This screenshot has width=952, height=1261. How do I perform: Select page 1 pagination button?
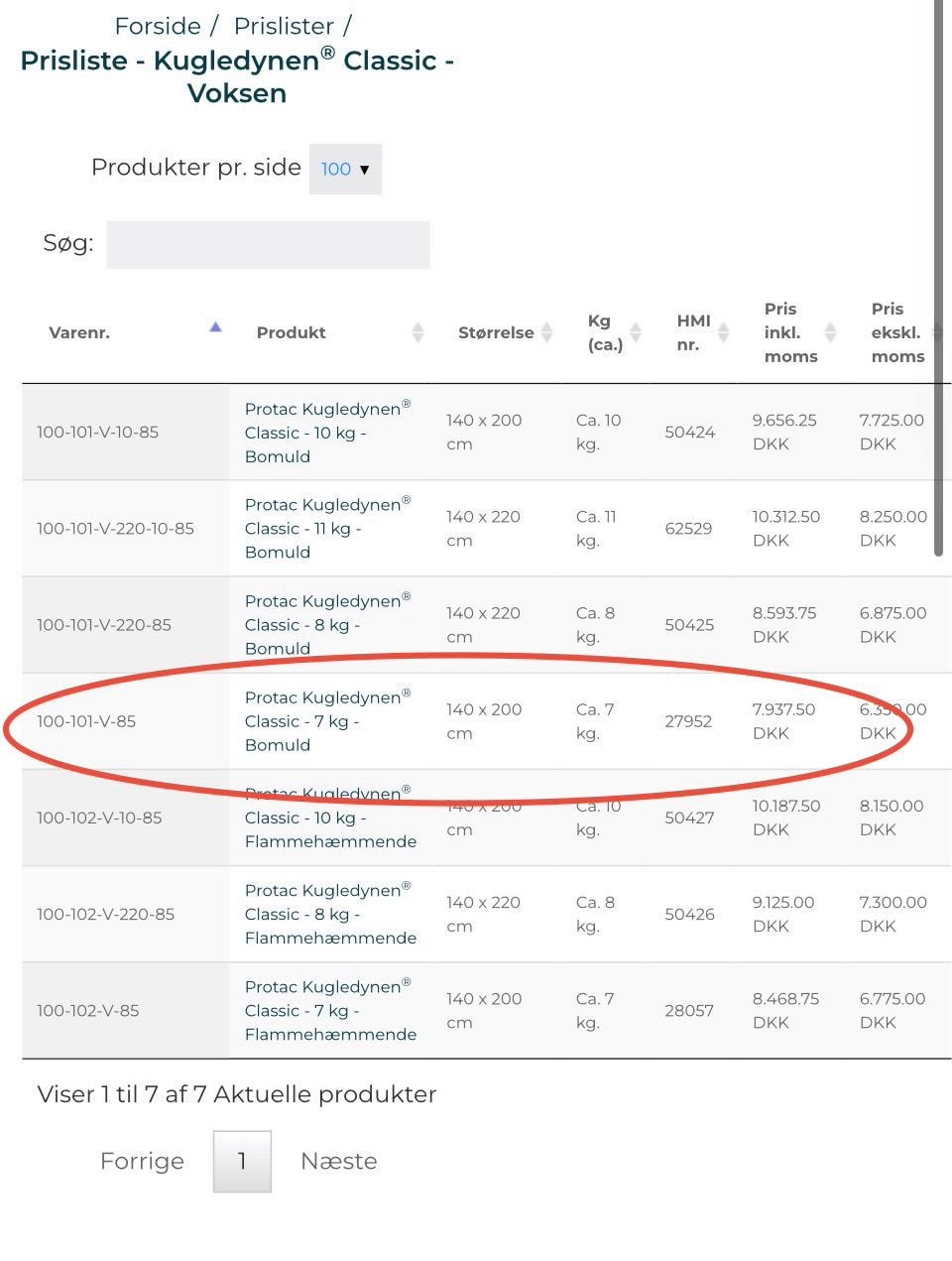click(242, 1161)
